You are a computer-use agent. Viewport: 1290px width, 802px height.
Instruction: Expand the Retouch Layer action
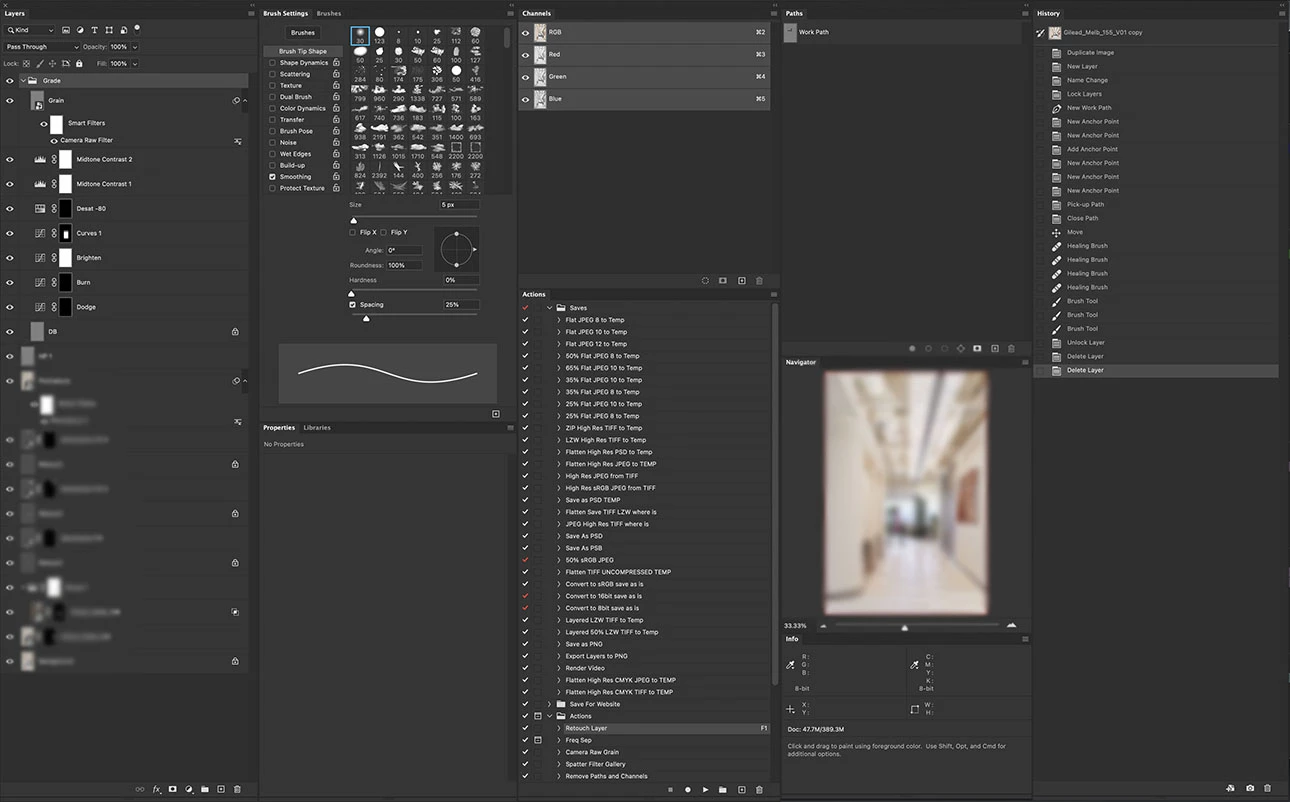click(559, 728)
